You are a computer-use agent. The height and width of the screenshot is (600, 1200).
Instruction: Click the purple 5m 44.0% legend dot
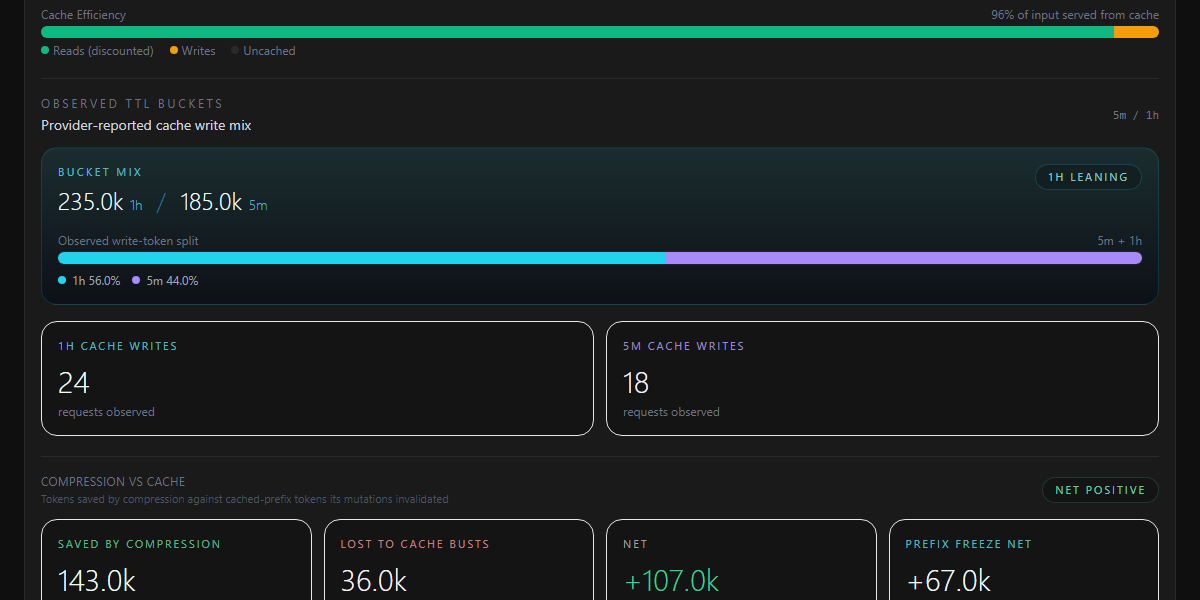[x=136, y=281]
